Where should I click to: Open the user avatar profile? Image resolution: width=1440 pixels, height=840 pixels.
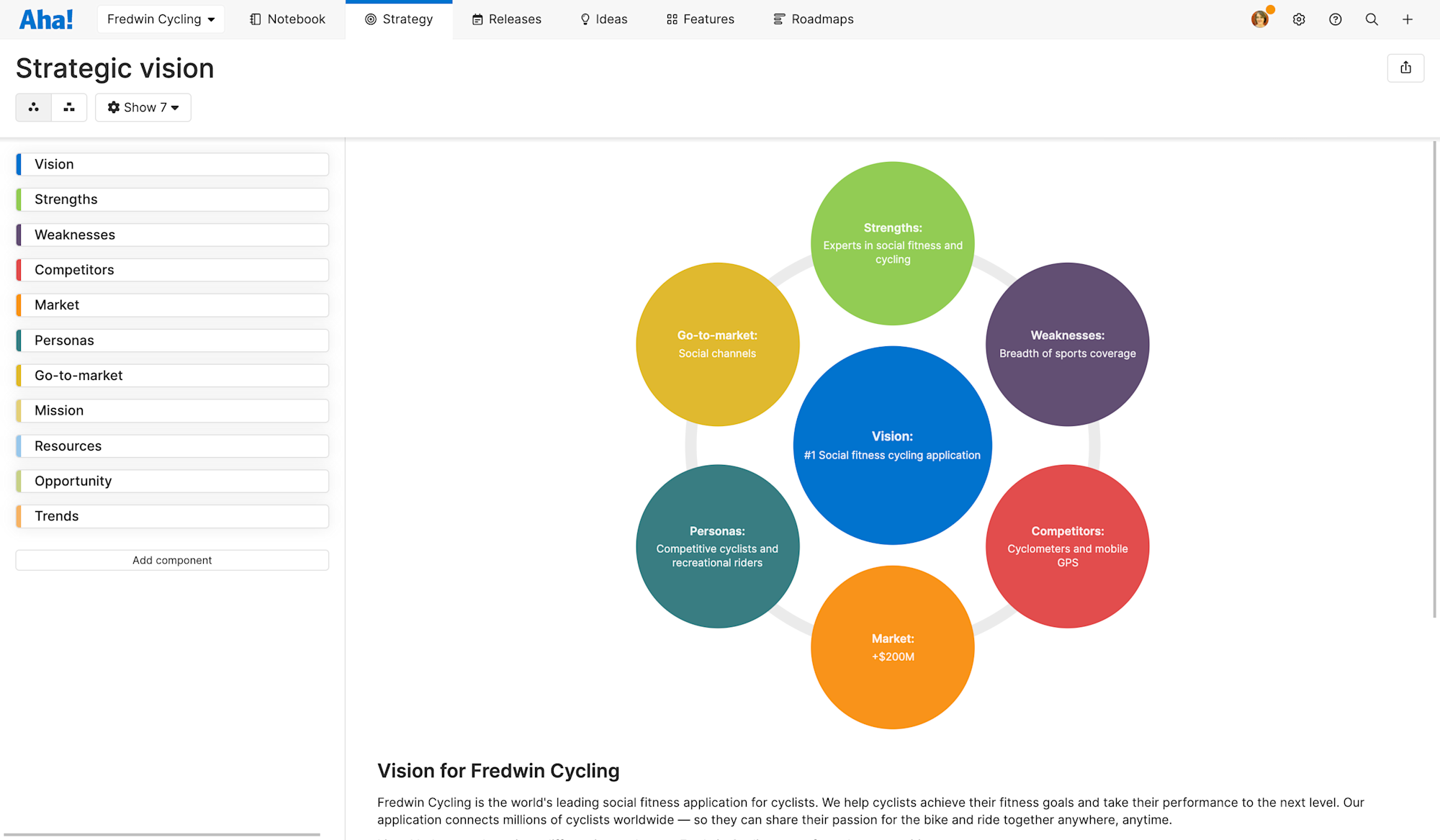click(x=1259, y=19)
